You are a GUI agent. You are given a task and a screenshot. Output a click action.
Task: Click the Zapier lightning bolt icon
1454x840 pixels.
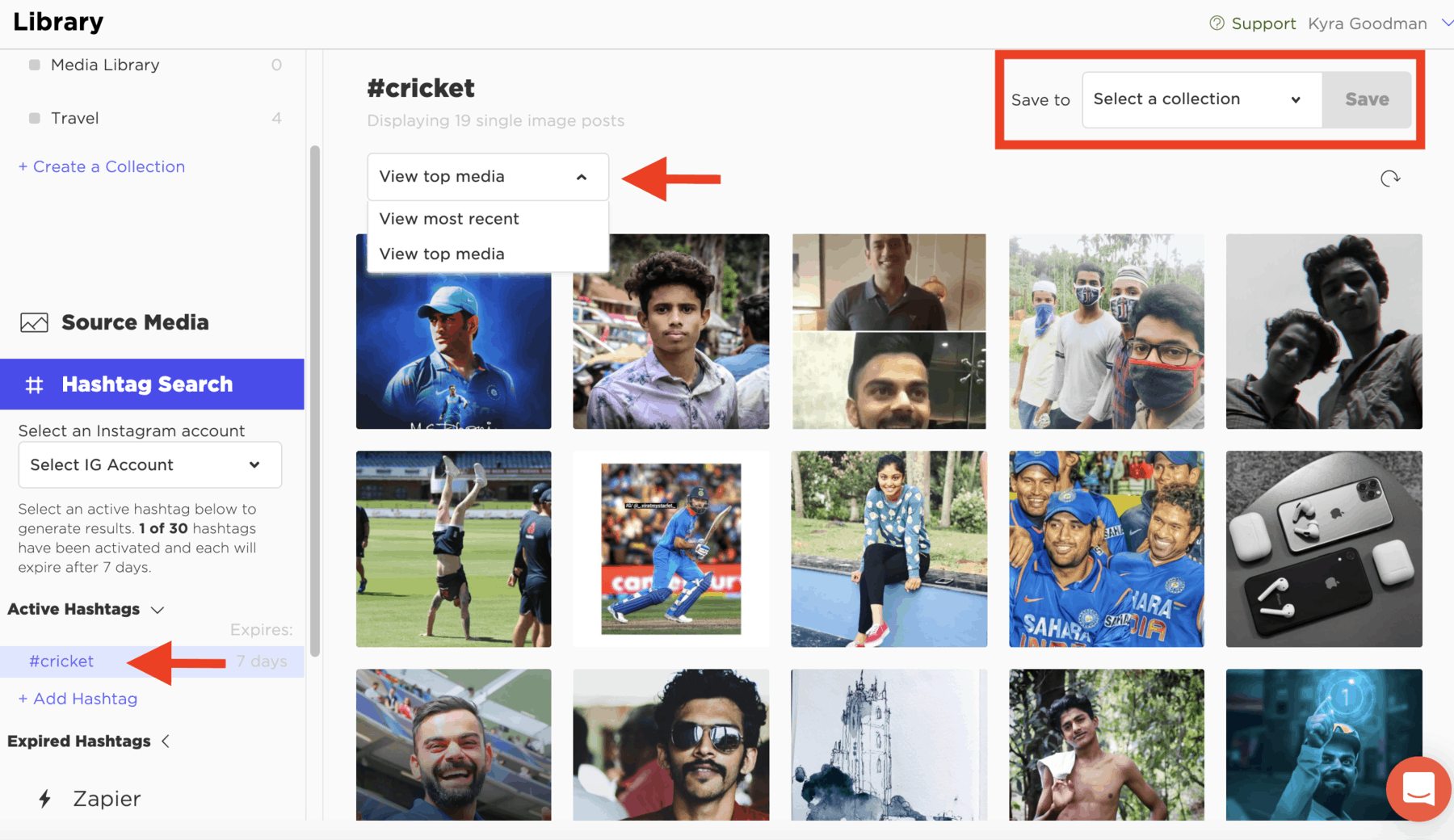(x=45, y=799)
